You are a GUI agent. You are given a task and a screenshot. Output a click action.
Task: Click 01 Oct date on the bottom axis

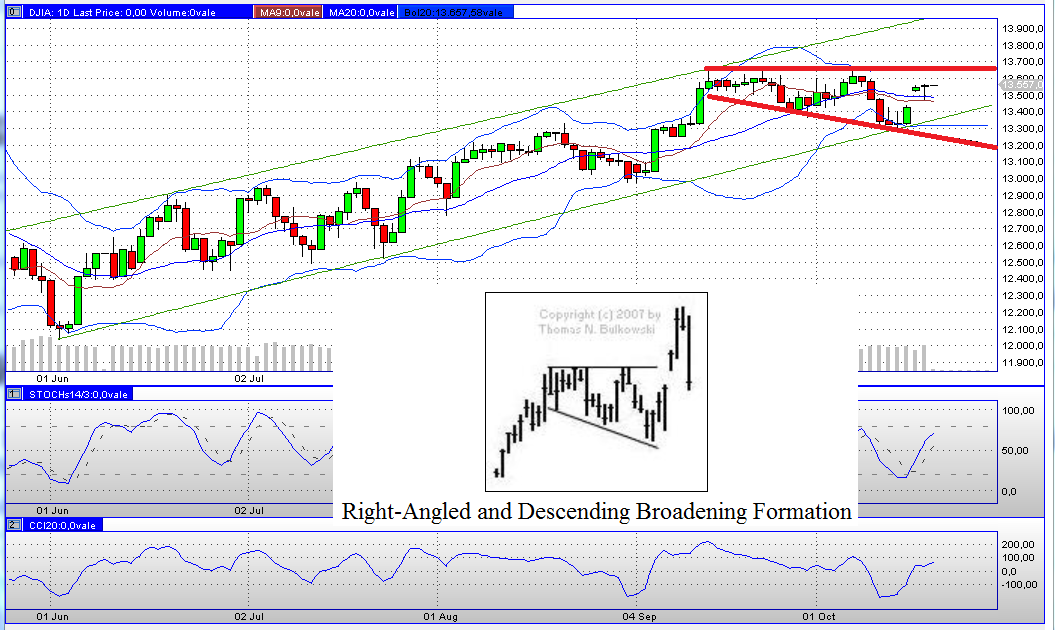pos(819,617)
